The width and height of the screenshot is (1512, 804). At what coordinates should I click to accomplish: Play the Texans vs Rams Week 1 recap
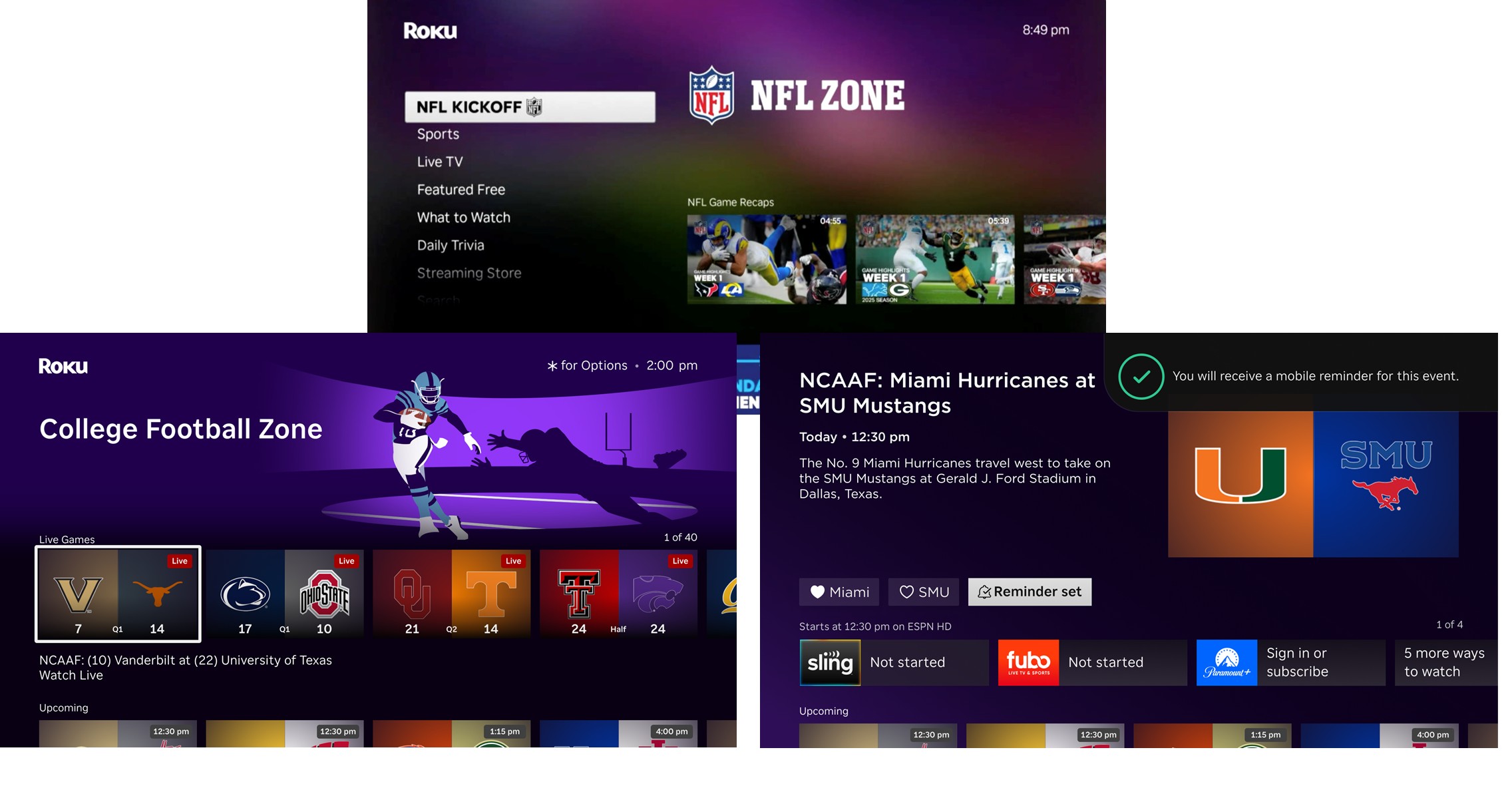tap(767, 260)
